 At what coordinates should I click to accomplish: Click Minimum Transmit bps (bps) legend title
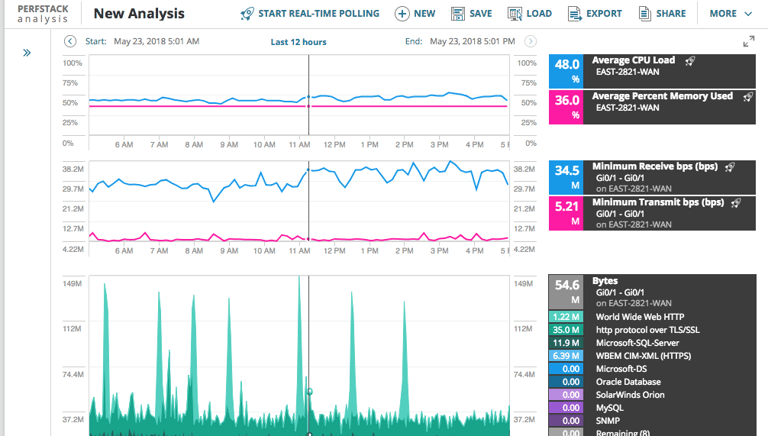coord(658,202)
